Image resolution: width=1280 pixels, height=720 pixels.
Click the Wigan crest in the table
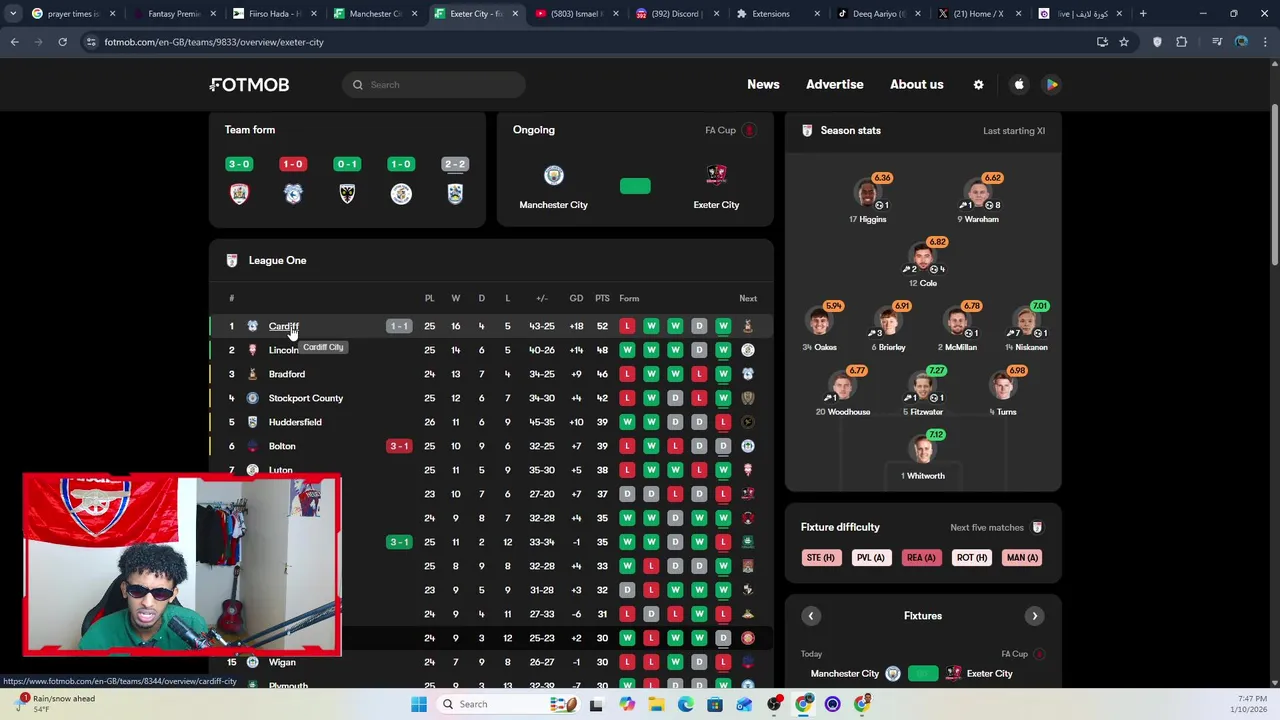(x=252, y=662)
